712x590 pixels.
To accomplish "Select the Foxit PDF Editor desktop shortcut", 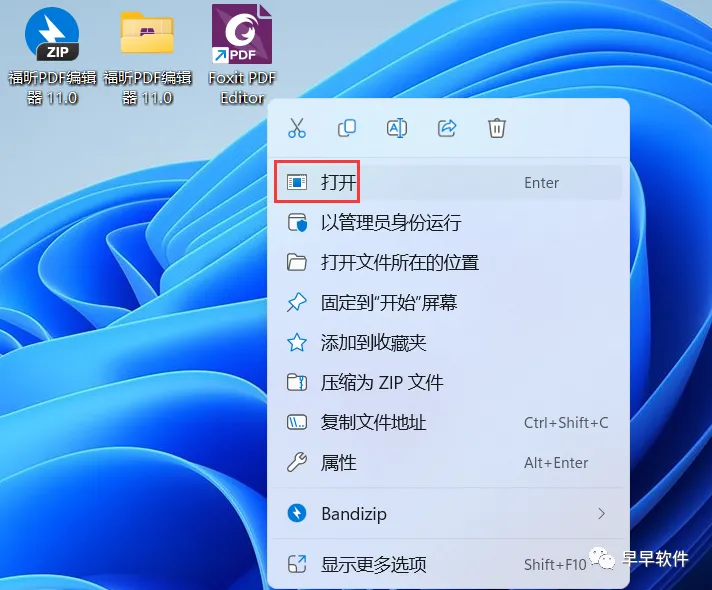I will 242,55.
